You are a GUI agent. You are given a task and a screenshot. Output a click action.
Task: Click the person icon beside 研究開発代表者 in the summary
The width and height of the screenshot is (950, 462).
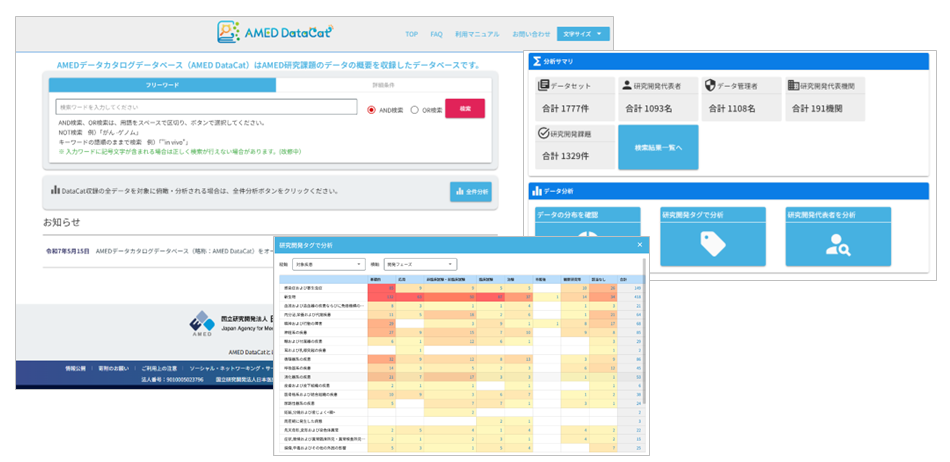(626, 85)
